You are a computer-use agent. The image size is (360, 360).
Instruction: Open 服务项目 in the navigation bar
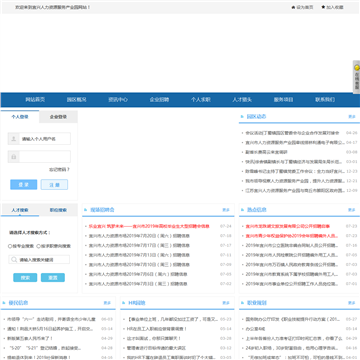click(283, 100)
